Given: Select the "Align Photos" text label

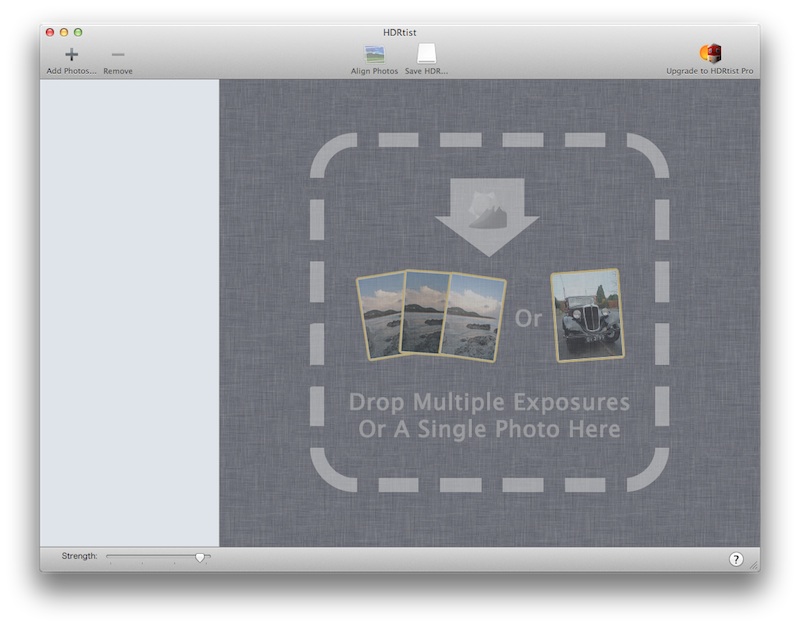Looking at the screenshot, I should point(374,71).
